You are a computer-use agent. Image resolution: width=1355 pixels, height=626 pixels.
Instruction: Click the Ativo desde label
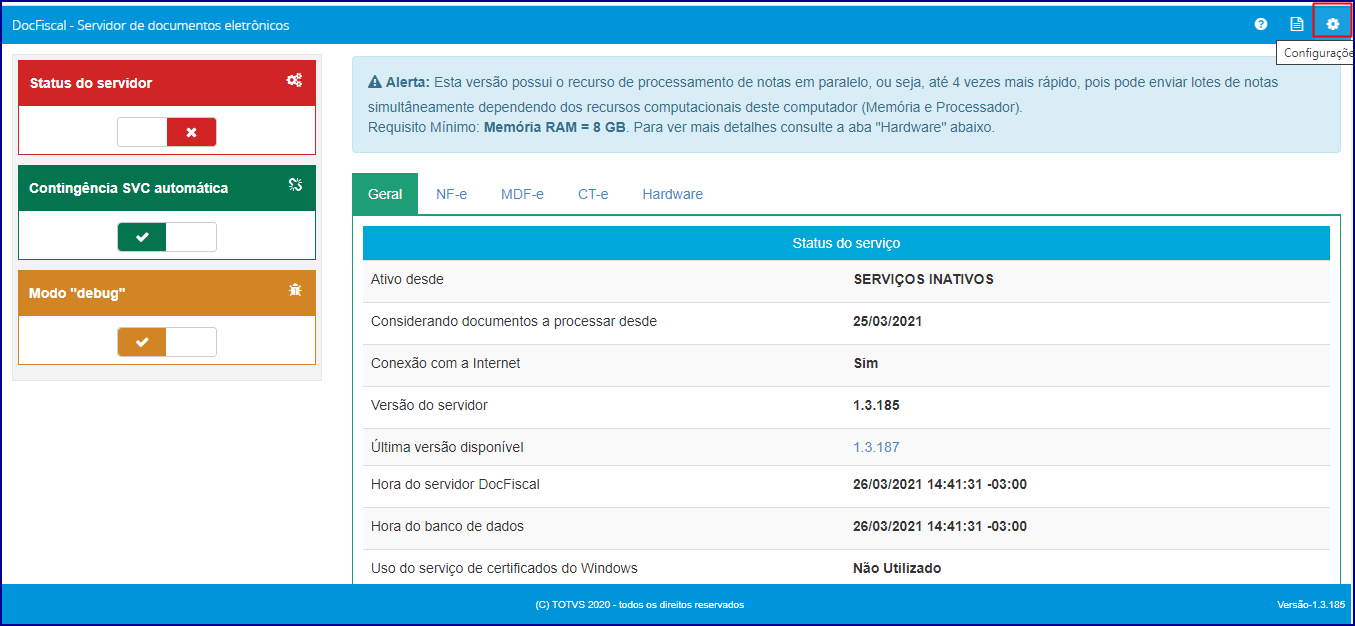tap(407, 279)
